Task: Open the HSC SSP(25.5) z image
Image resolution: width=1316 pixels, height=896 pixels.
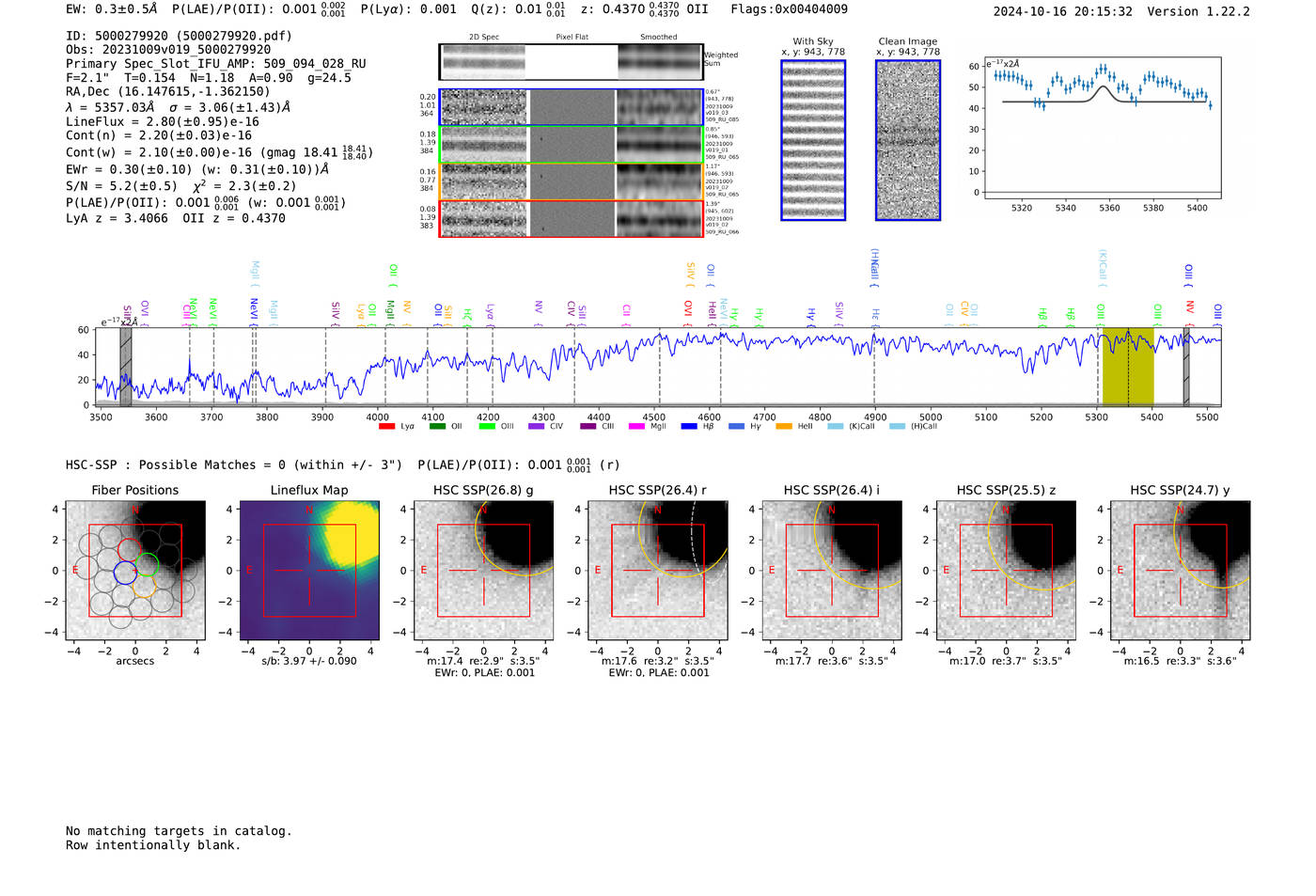Action: click(x=1006, y=570)
